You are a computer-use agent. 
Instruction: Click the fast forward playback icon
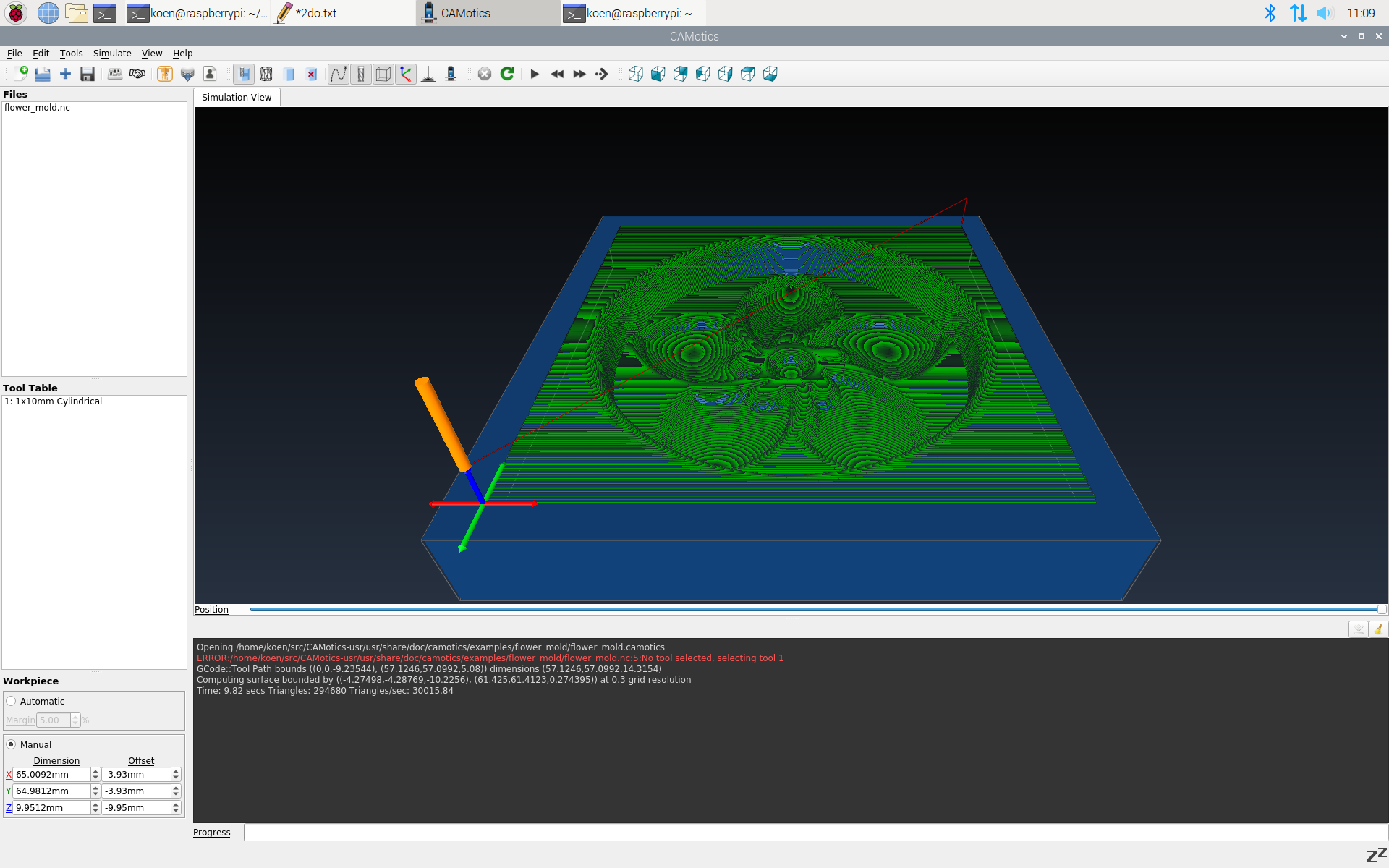579,74
